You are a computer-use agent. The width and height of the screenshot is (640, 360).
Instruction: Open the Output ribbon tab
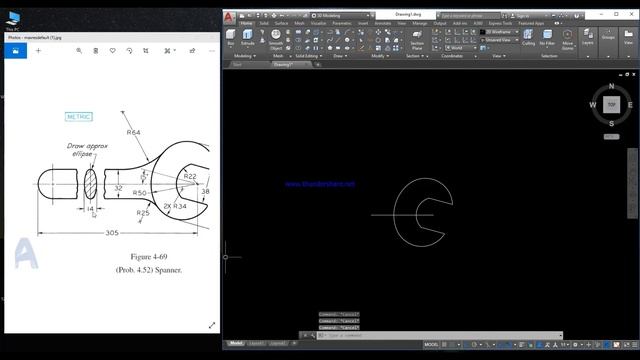[x=440, y=23]
